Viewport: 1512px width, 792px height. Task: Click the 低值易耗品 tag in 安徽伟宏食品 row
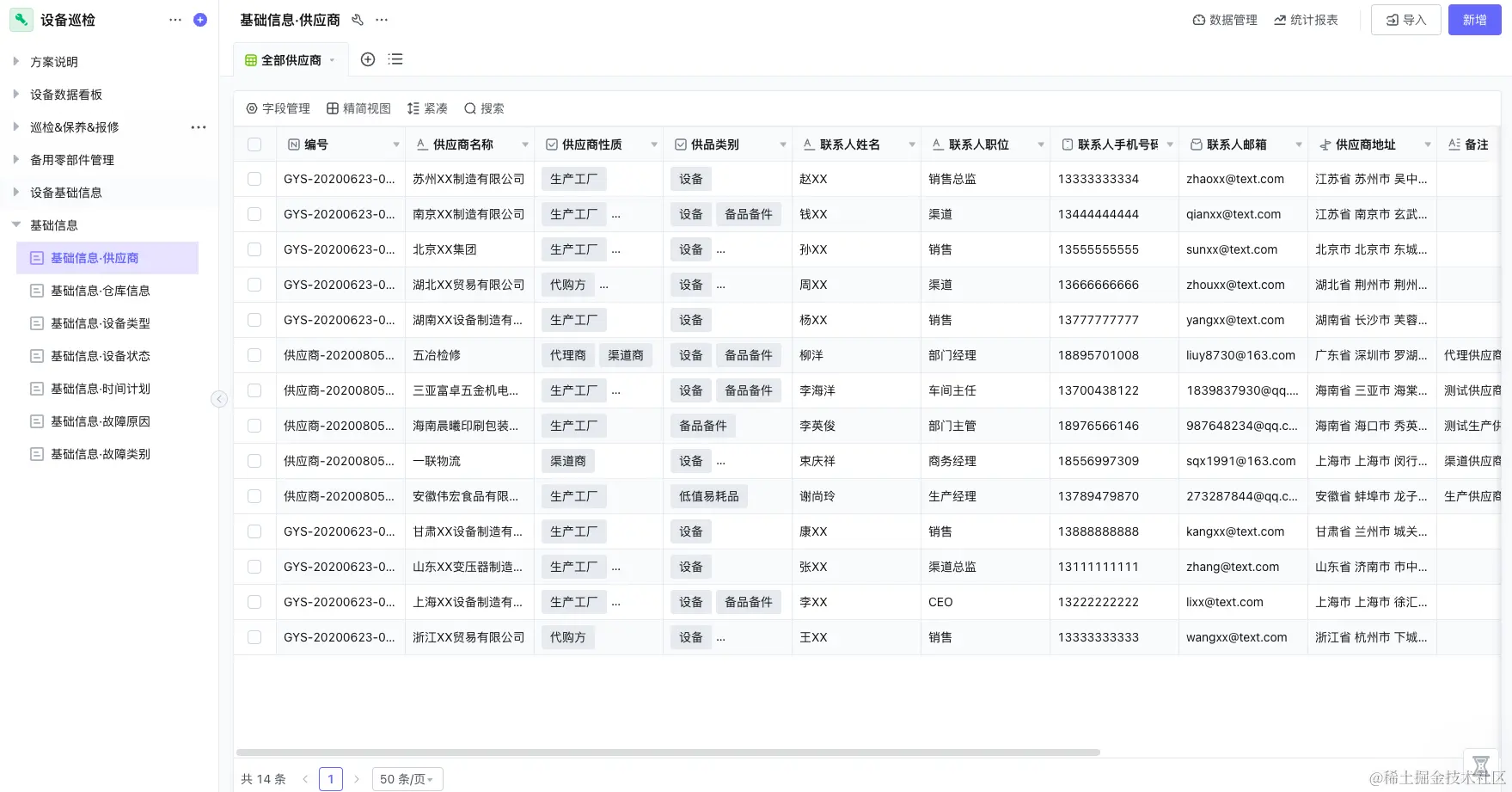coord(709,496)
